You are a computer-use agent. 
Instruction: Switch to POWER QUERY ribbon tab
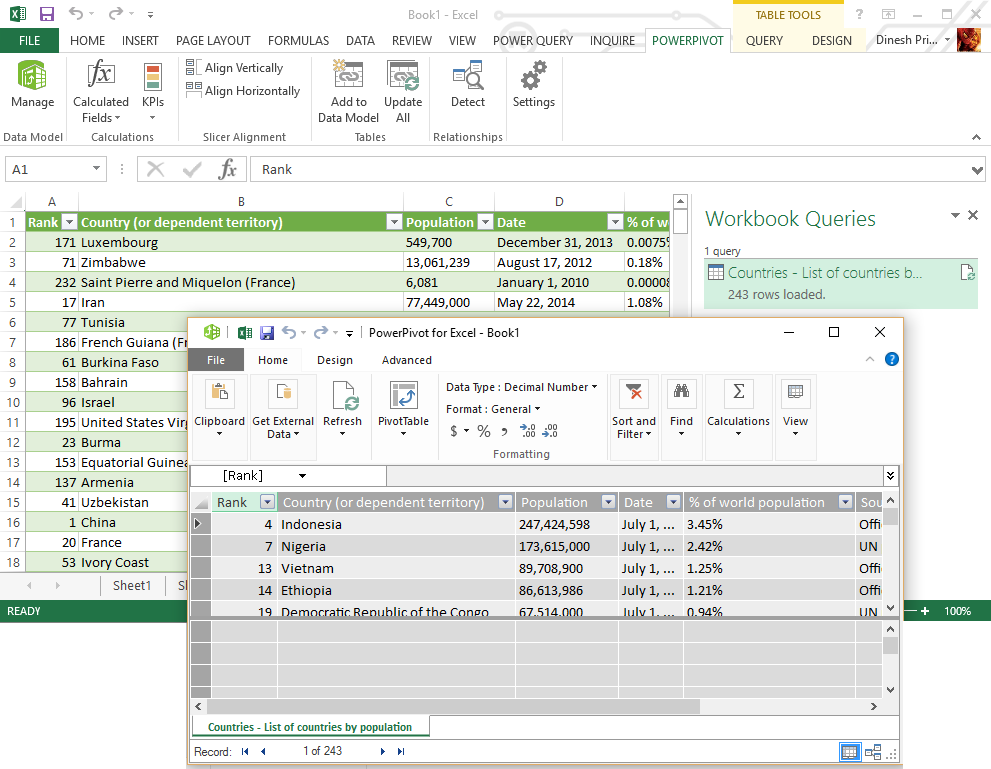point(533,40)
